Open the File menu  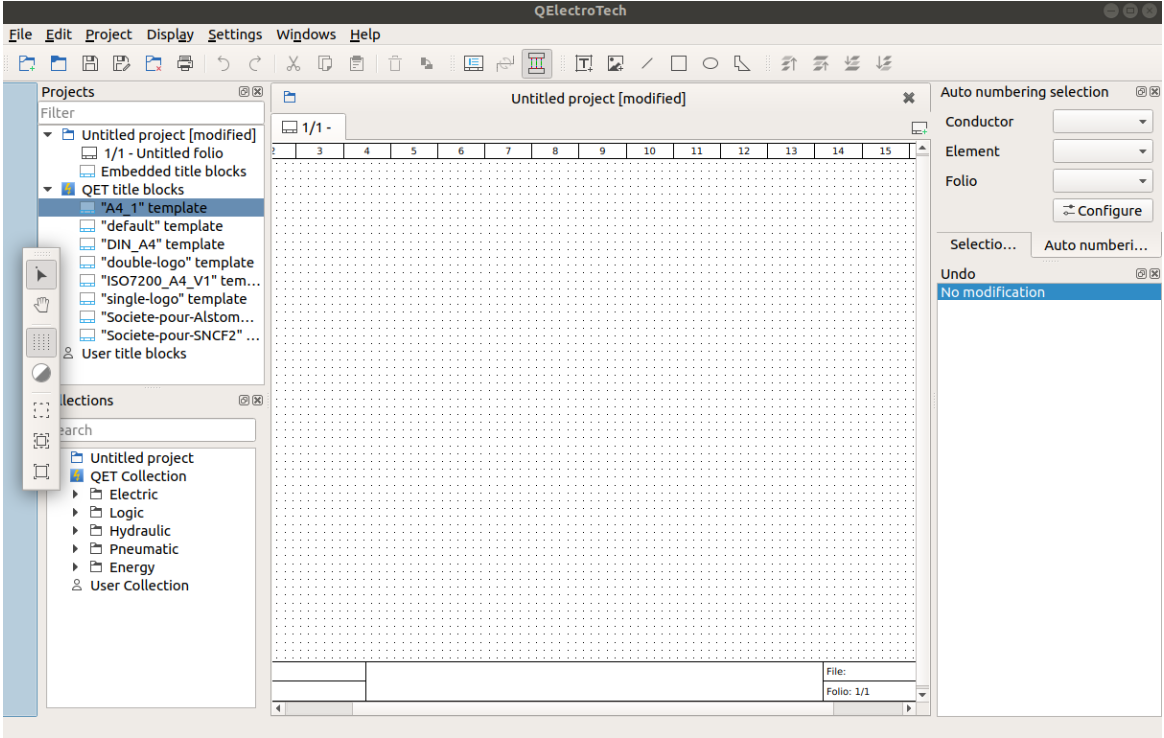pyautogui.click(x=20, y=34)
